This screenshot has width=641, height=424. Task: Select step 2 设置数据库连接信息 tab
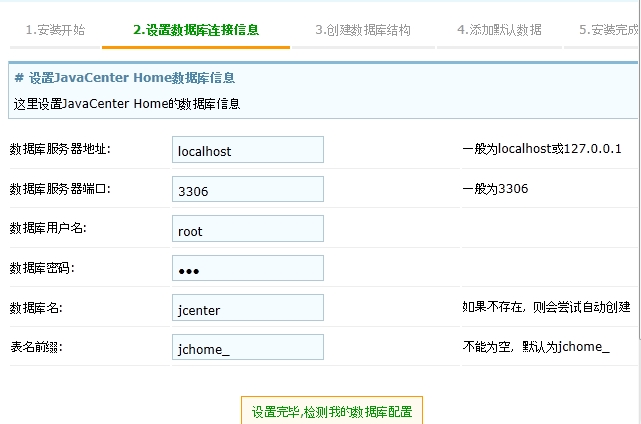click(x=196, y=30)
